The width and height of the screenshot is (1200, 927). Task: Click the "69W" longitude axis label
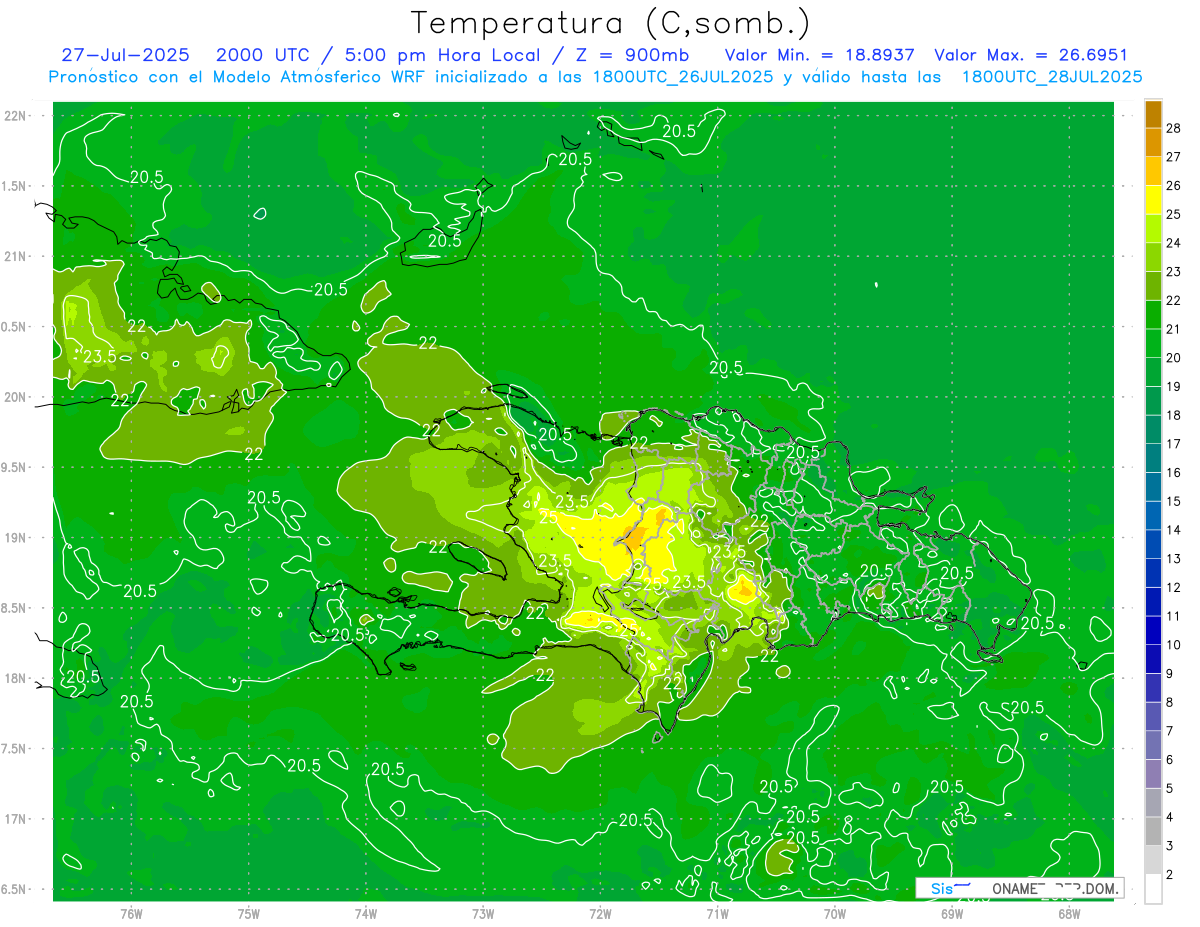[x=952, y=913]
